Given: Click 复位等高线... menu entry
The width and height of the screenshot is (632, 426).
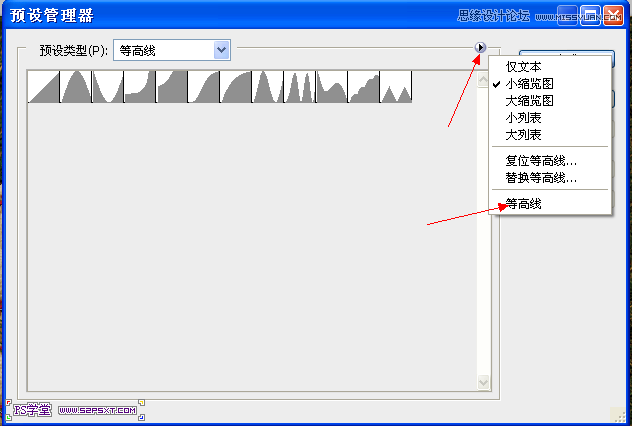Looking at the screenshot, I should pos(550,161).
